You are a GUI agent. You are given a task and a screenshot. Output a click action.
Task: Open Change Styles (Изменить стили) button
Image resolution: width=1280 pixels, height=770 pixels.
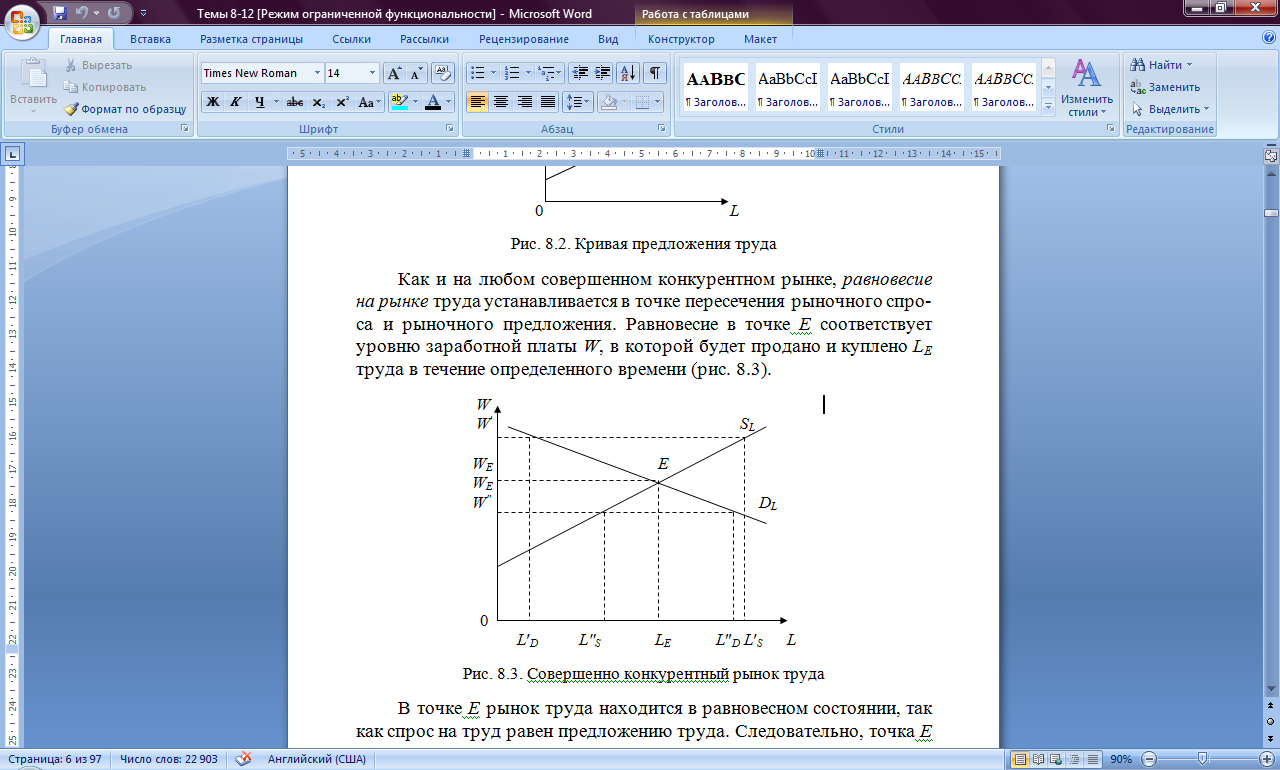(1087, 88)
